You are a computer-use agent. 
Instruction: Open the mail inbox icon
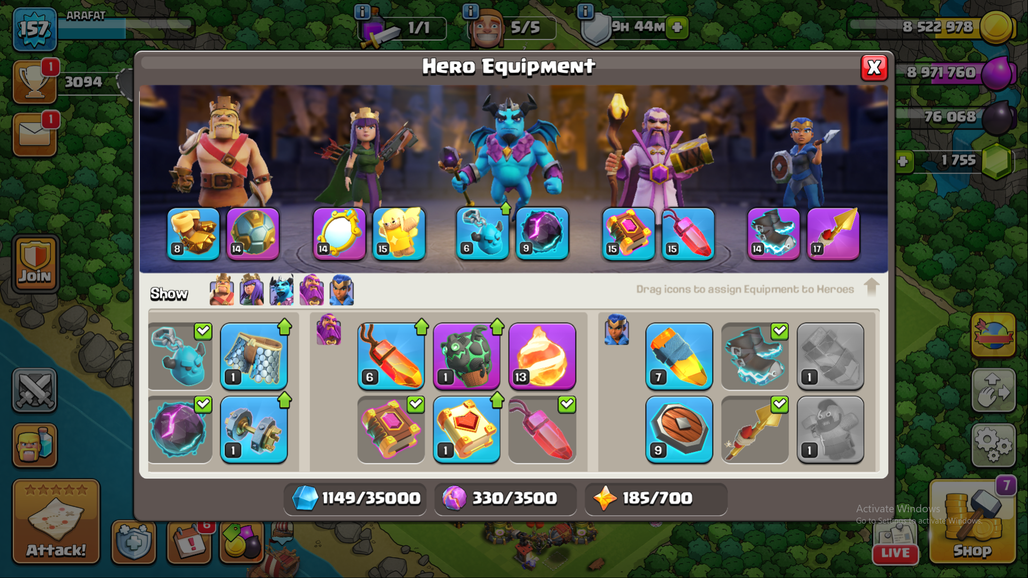(34, 134)
